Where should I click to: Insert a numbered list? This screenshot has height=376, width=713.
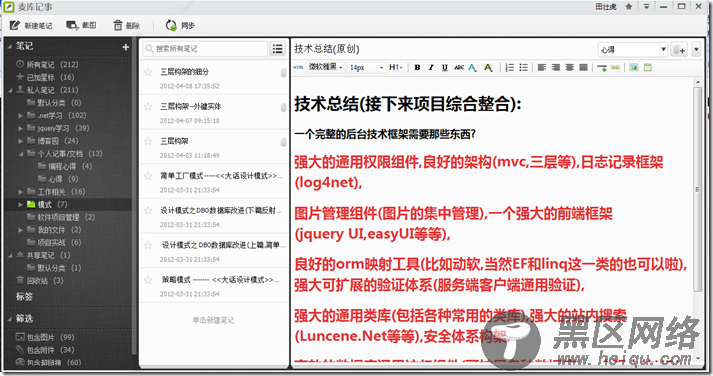pos(510,67)
